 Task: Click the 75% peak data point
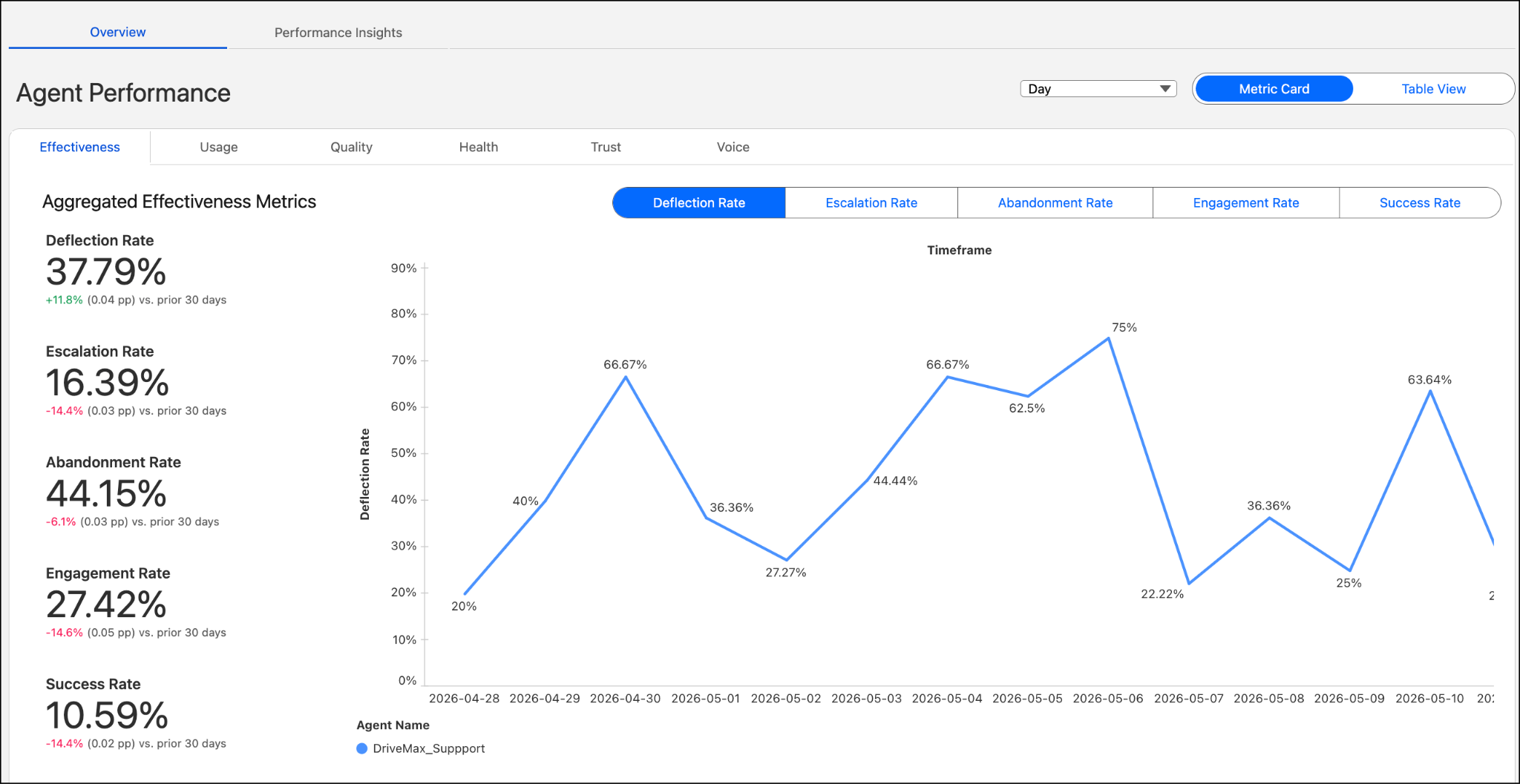[1108, 338]
